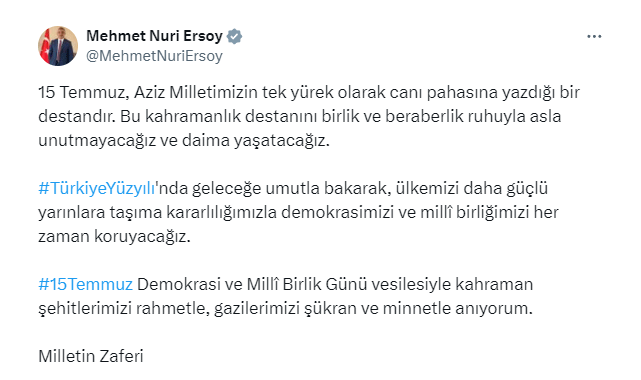This screenshot has height=380, width=641.
Task: Select the line "şehitlerimizi rahmetle, gazilerimizi şükran"
Action: pos(285,308)
